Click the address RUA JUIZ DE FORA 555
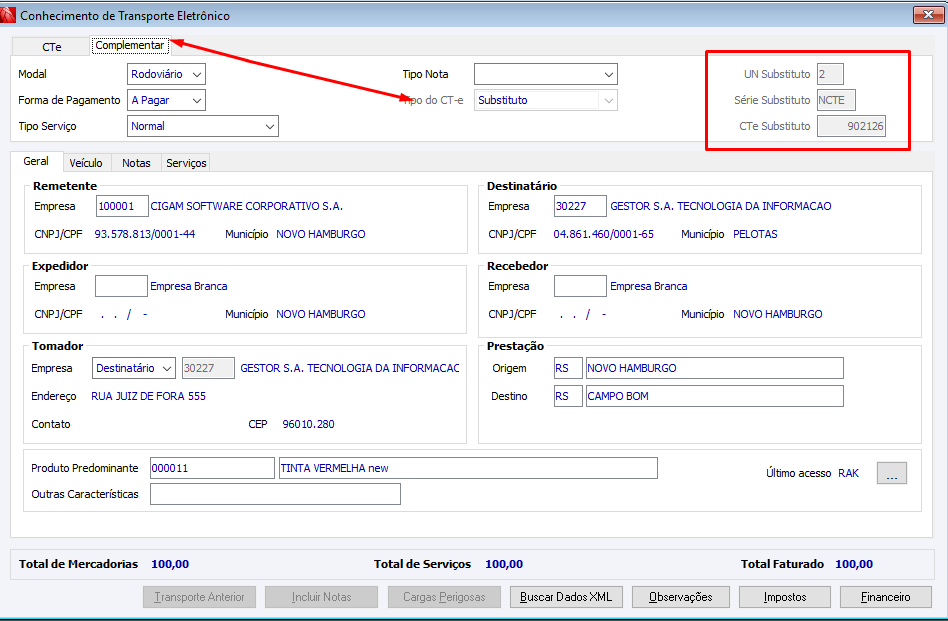Image resolution: width=948 pixels, height=621 pixels. [x=149, y=396]
